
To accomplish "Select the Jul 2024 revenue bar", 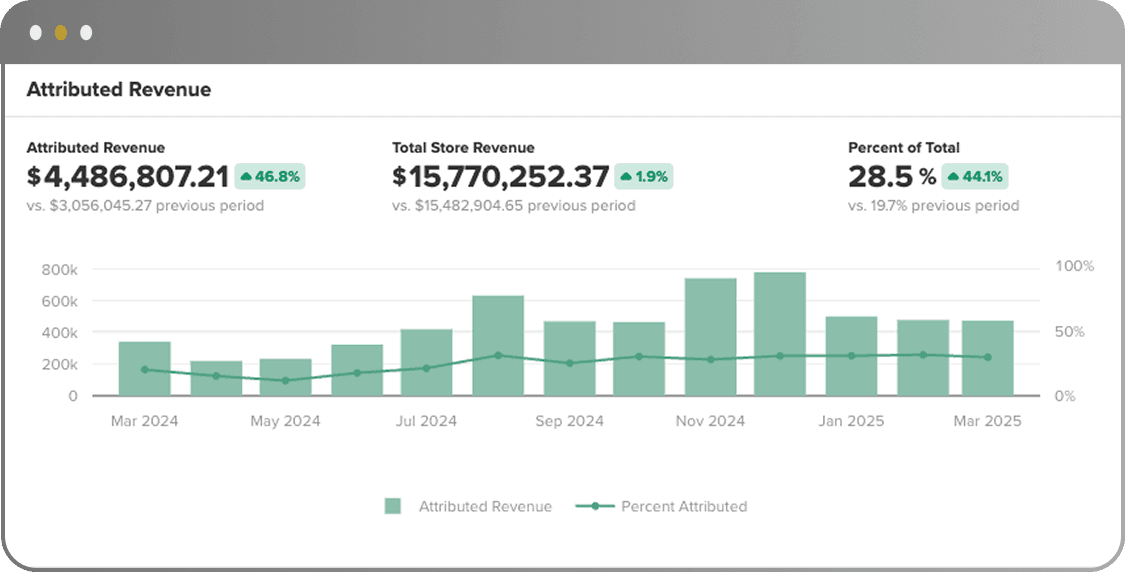I will point(427,362).
